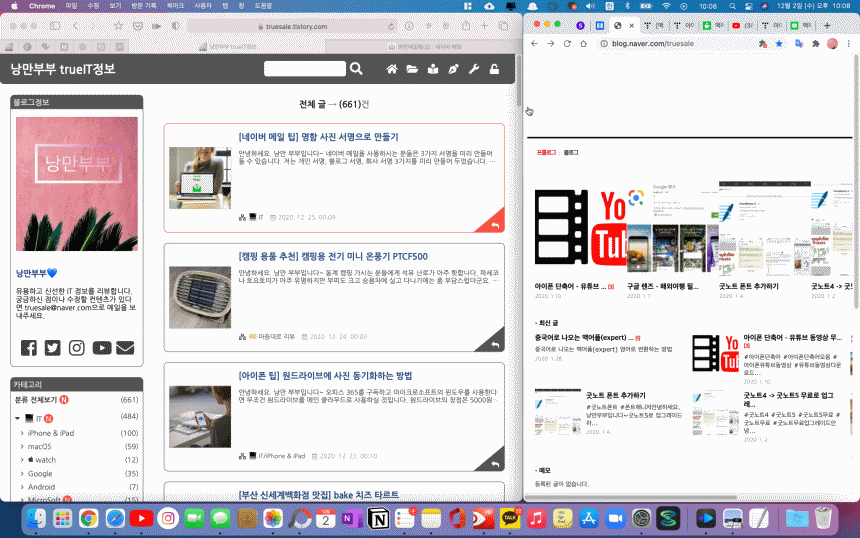The width and height of the screenshot is (860, 538).
Task: Open Notion from the Dock
Action: point(378,518)
